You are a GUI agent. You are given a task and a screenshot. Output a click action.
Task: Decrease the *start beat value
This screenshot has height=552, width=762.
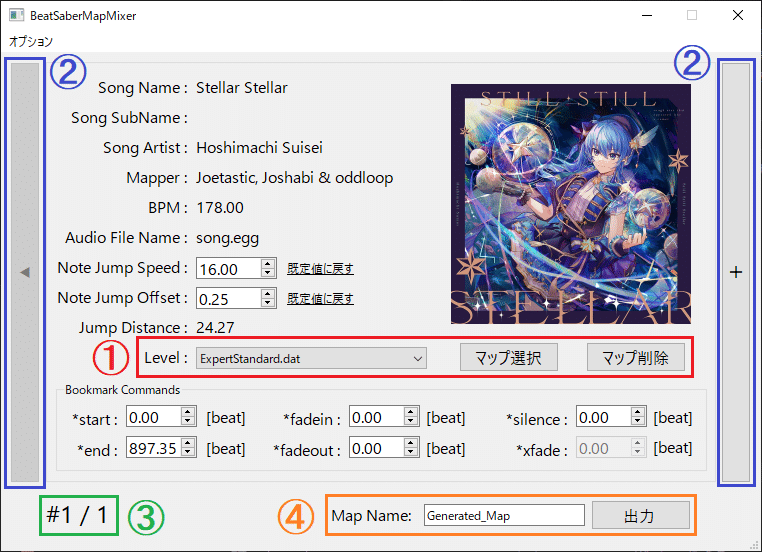pos(188,421)
